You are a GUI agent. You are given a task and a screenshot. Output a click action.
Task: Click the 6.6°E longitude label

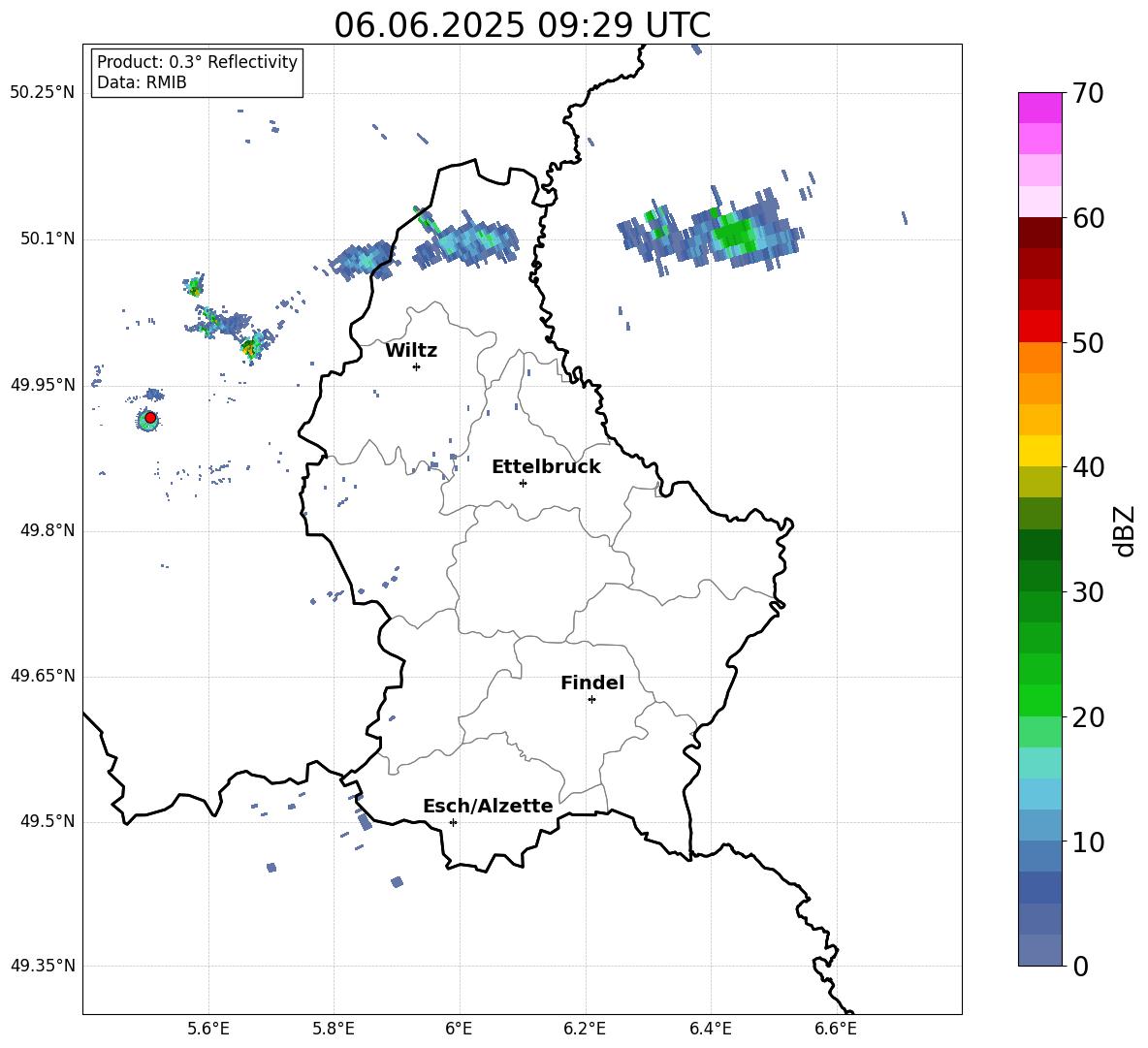pos(836,1029)
